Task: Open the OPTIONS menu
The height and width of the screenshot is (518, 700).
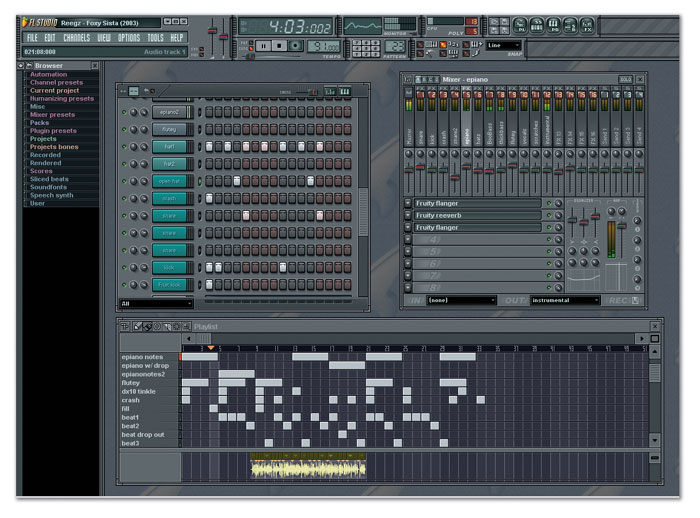Action: pyautogui.click(x=129, y=38)
